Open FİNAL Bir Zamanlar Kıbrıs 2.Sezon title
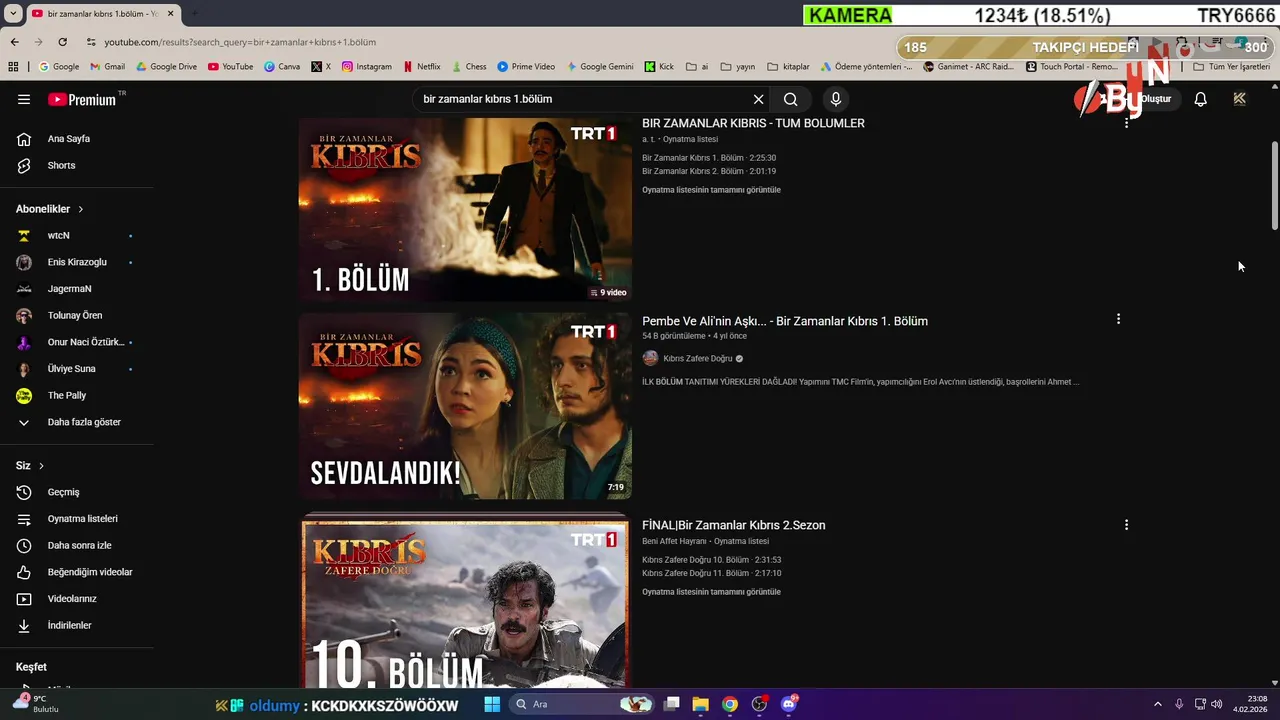This screenshot has width=1280, height=720. point(734,525)
